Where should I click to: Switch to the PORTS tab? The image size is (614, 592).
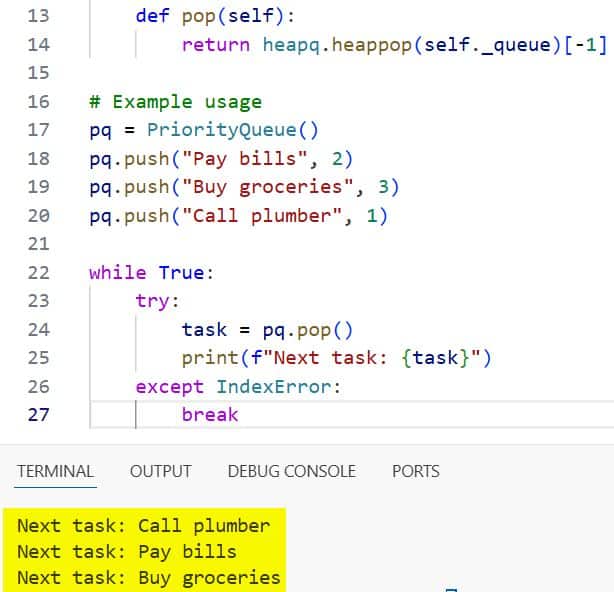click(416, 471)
